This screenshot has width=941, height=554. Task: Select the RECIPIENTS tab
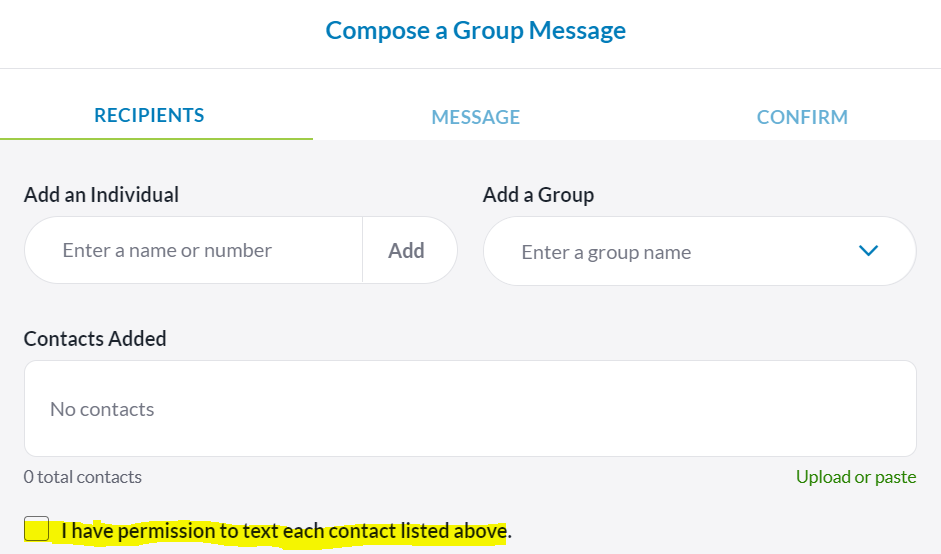[149, 115]
